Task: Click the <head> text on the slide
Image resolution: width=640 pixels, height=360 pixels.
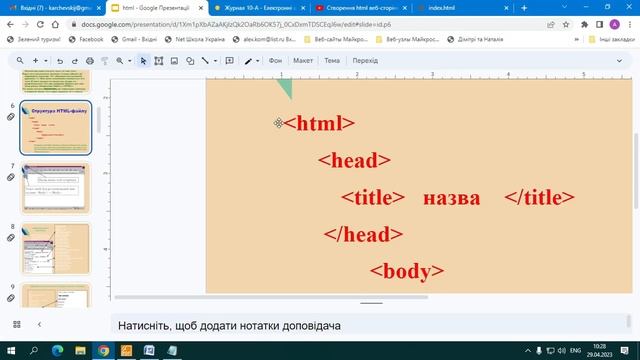Action: (x=354, y=160)
